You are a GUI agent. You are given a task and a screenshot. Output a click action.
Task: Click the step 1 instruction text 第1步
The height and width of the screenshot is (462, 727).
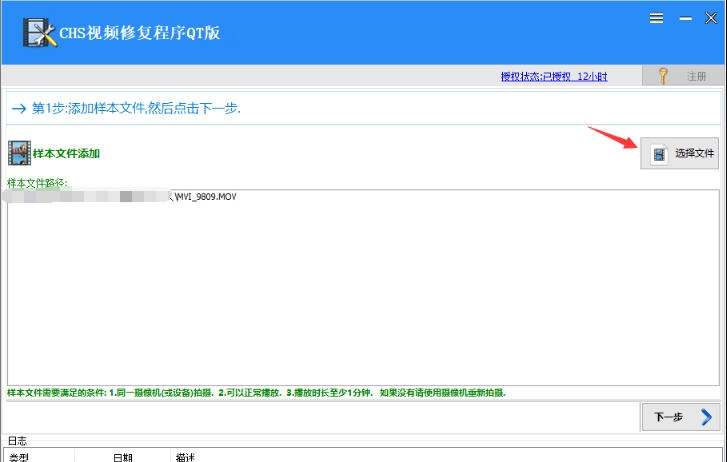[136, 109]
